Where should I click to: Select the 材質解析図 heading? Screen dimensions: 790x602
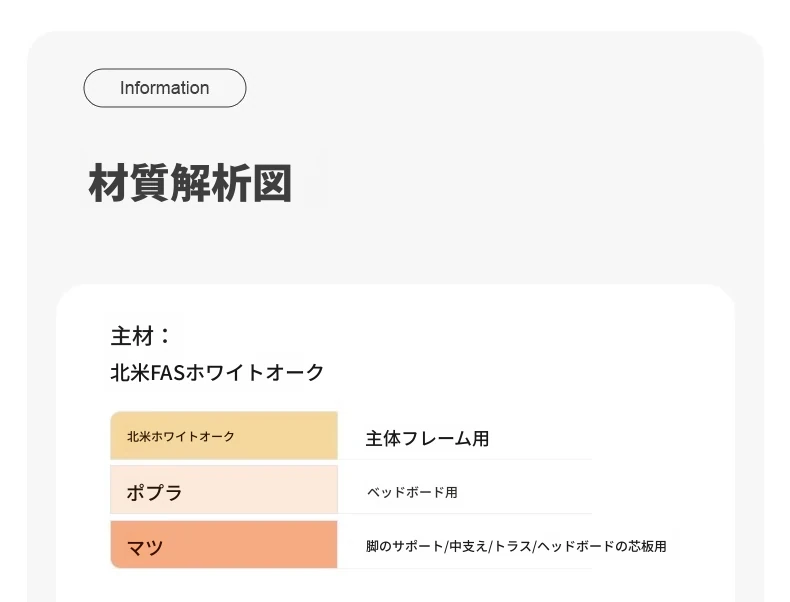tap(190, 183)
